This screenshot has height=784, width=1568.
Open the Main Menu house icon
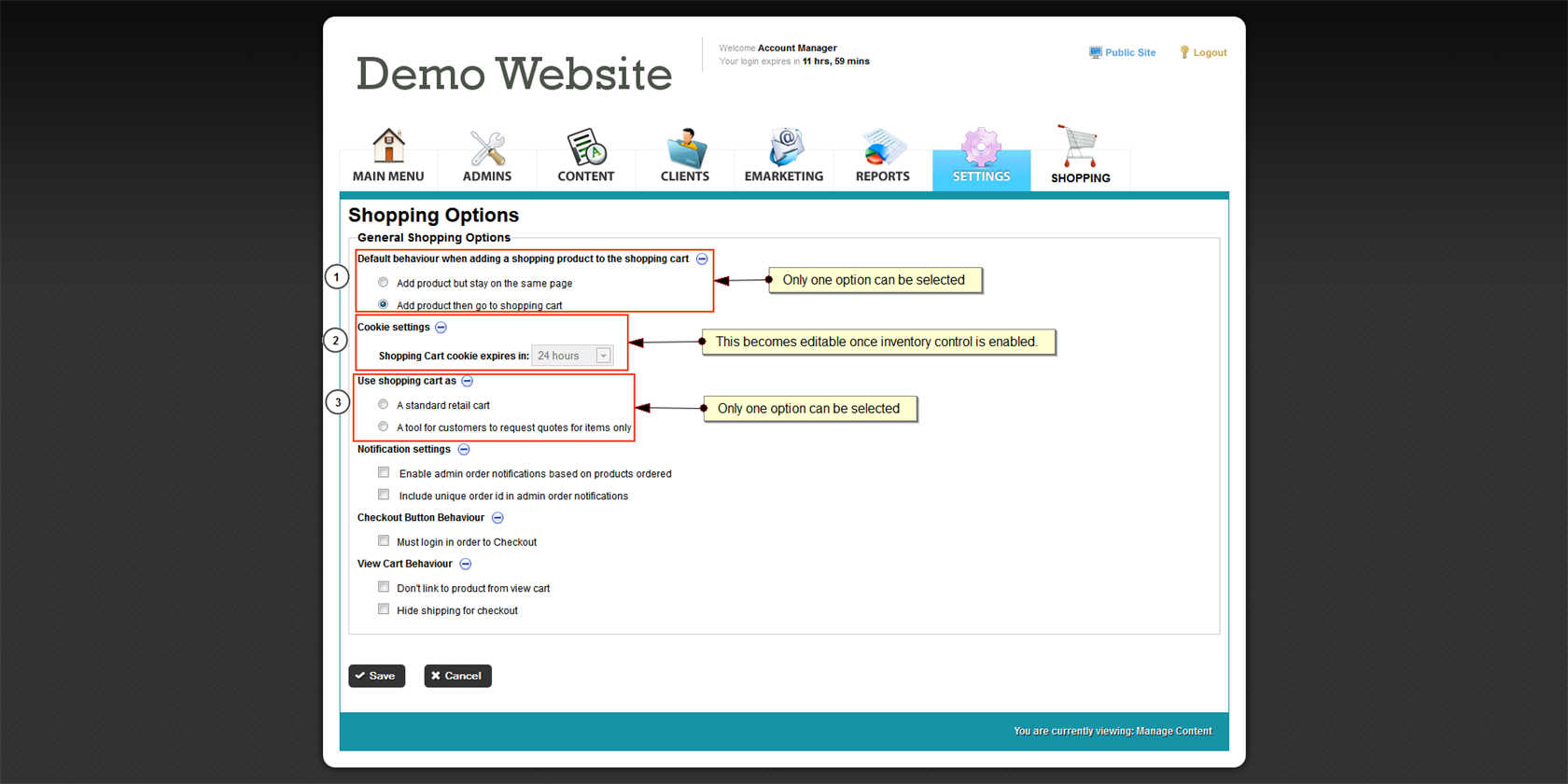click(x=388, y=147)
